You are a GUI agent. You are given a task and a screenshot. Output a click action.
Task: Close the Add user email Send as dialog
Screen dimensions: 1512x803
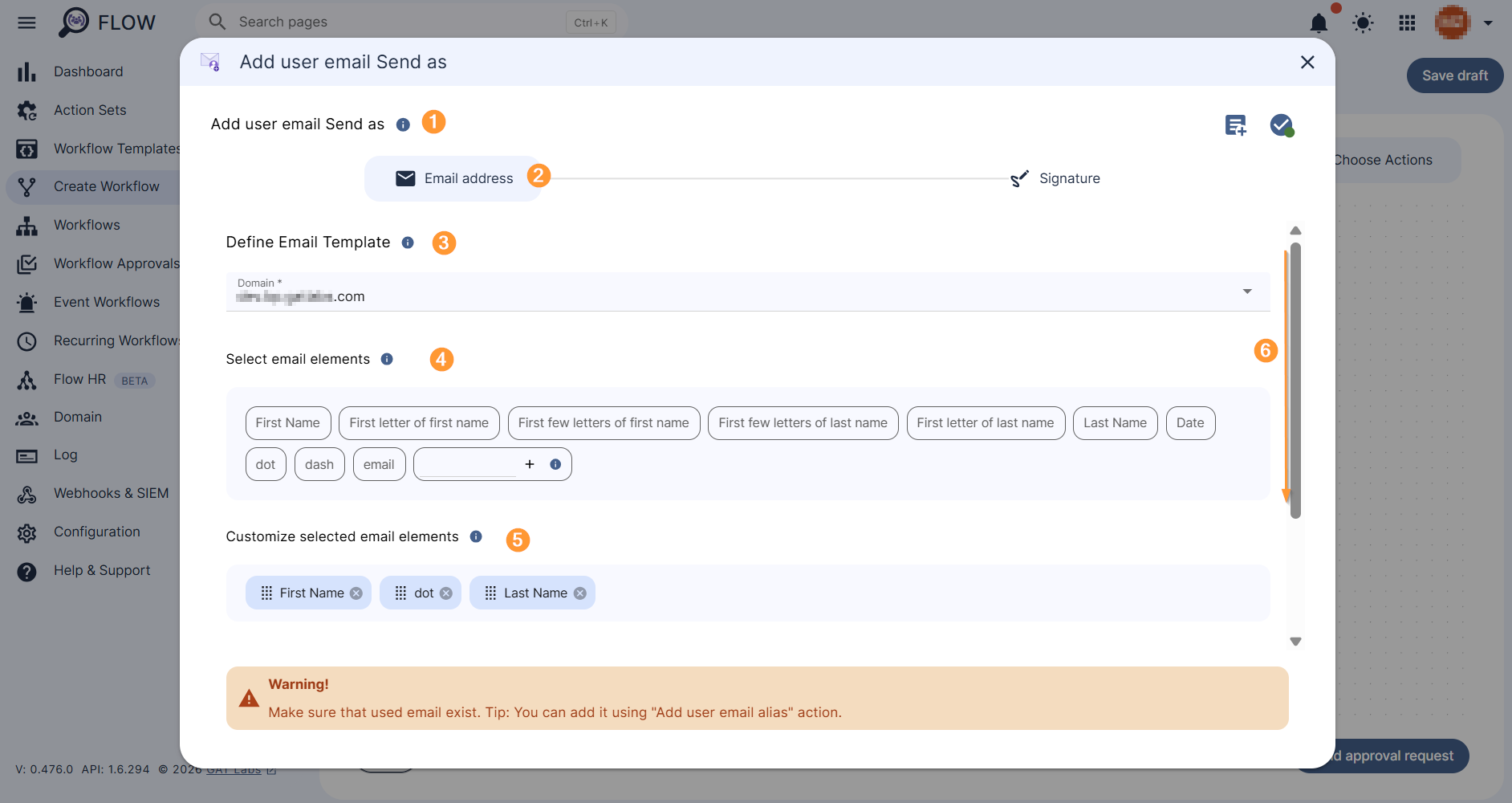tap(1307, 62)
